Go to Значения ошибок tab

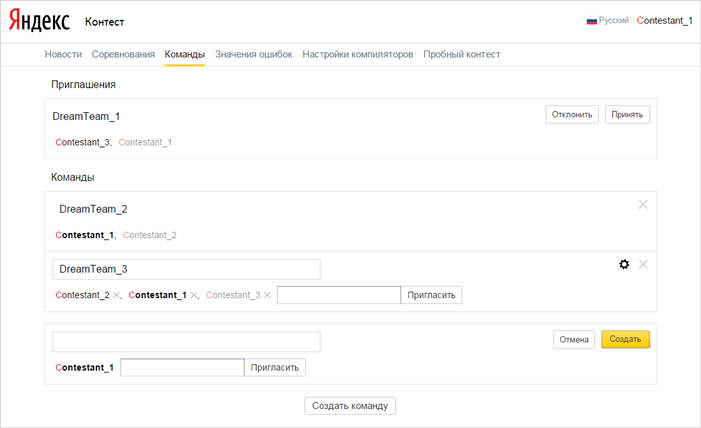[253, 54]
